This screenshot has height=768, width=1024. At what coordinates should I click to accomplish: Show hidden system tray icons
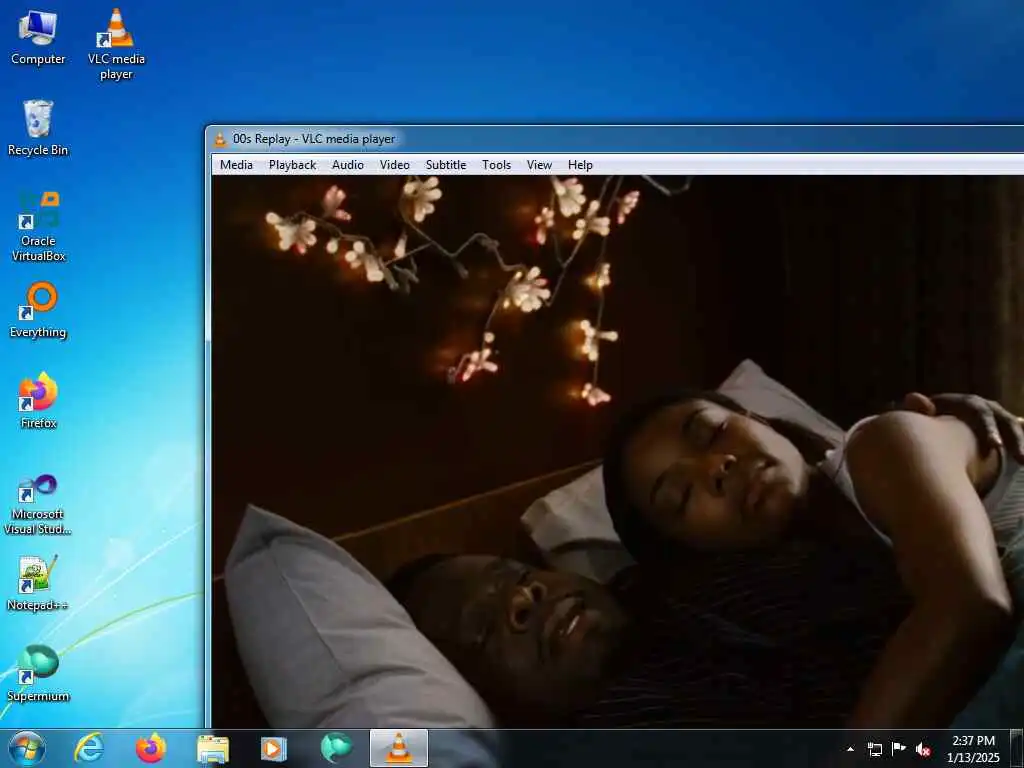850,749
